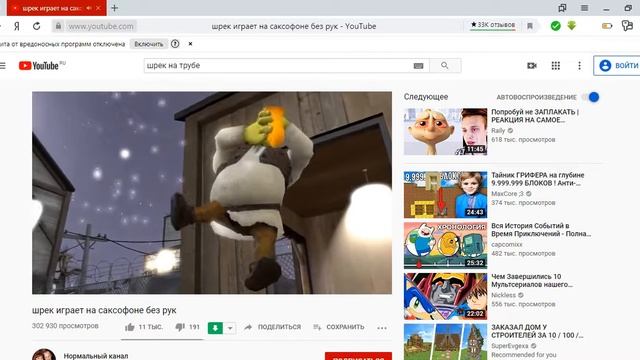Reload the page with refresh icon
Image resolution: width=640 pixels, height=360 pixels.
click(37, 26)
